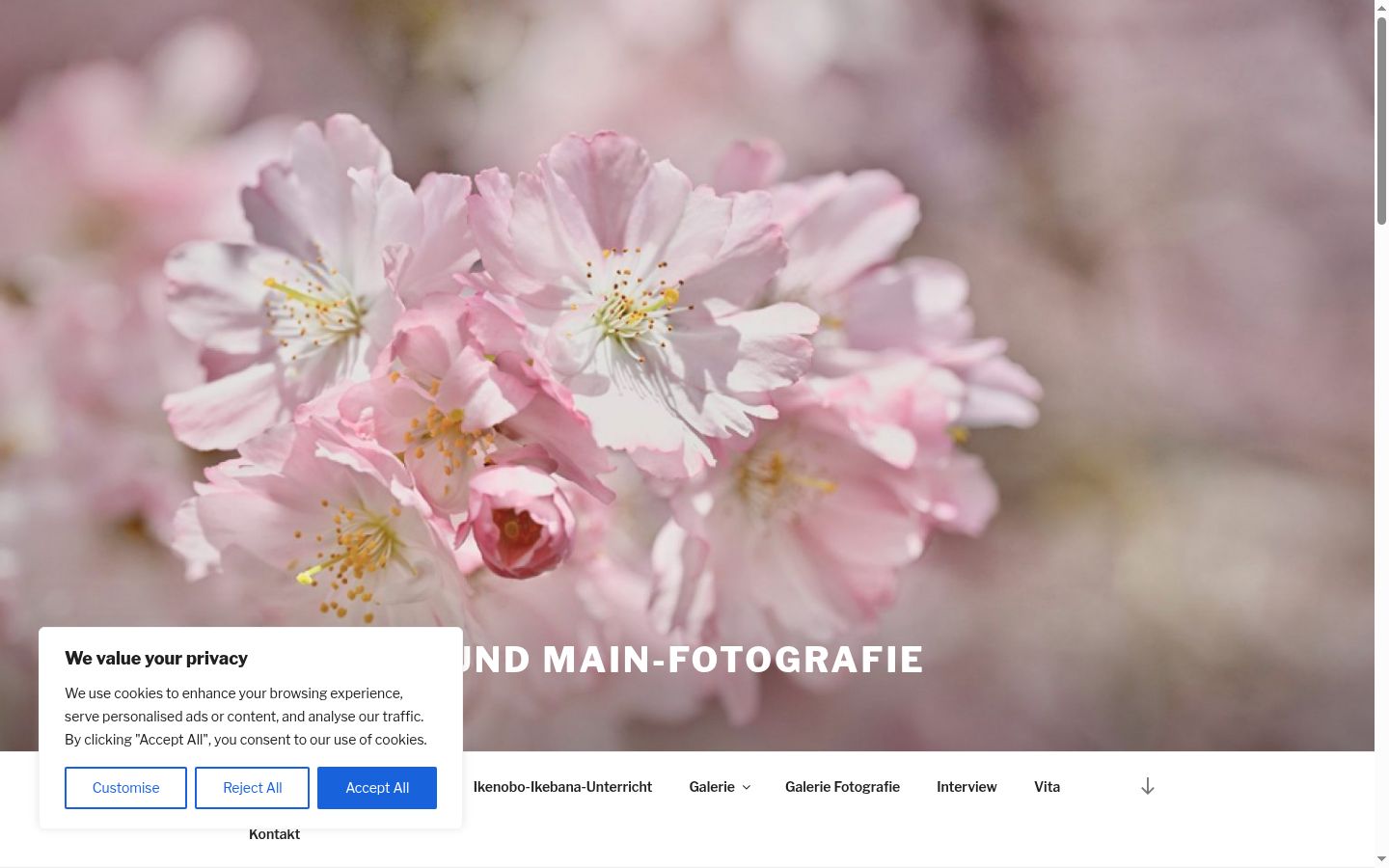
Task: Open the Kontakt page link
Action: coord(274,834)
